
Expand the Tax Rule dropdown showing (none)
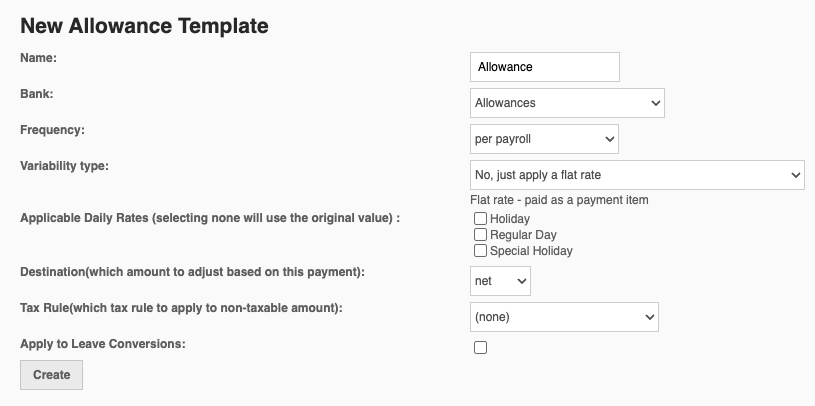[564, 318]
